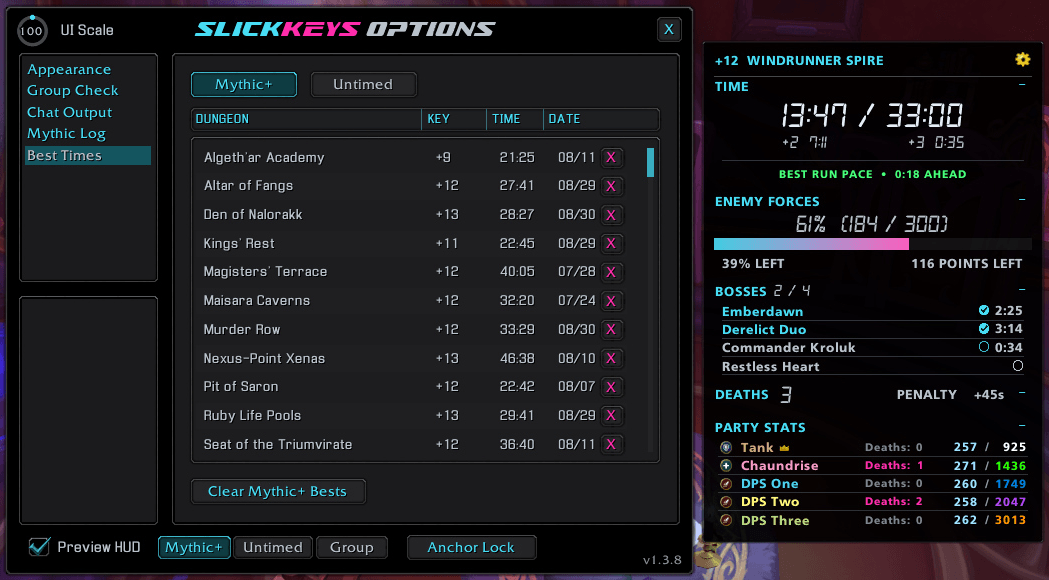Screen dimensions: 1049x580
Task: Click the role icon beside DPS Two
Action: 726,502
